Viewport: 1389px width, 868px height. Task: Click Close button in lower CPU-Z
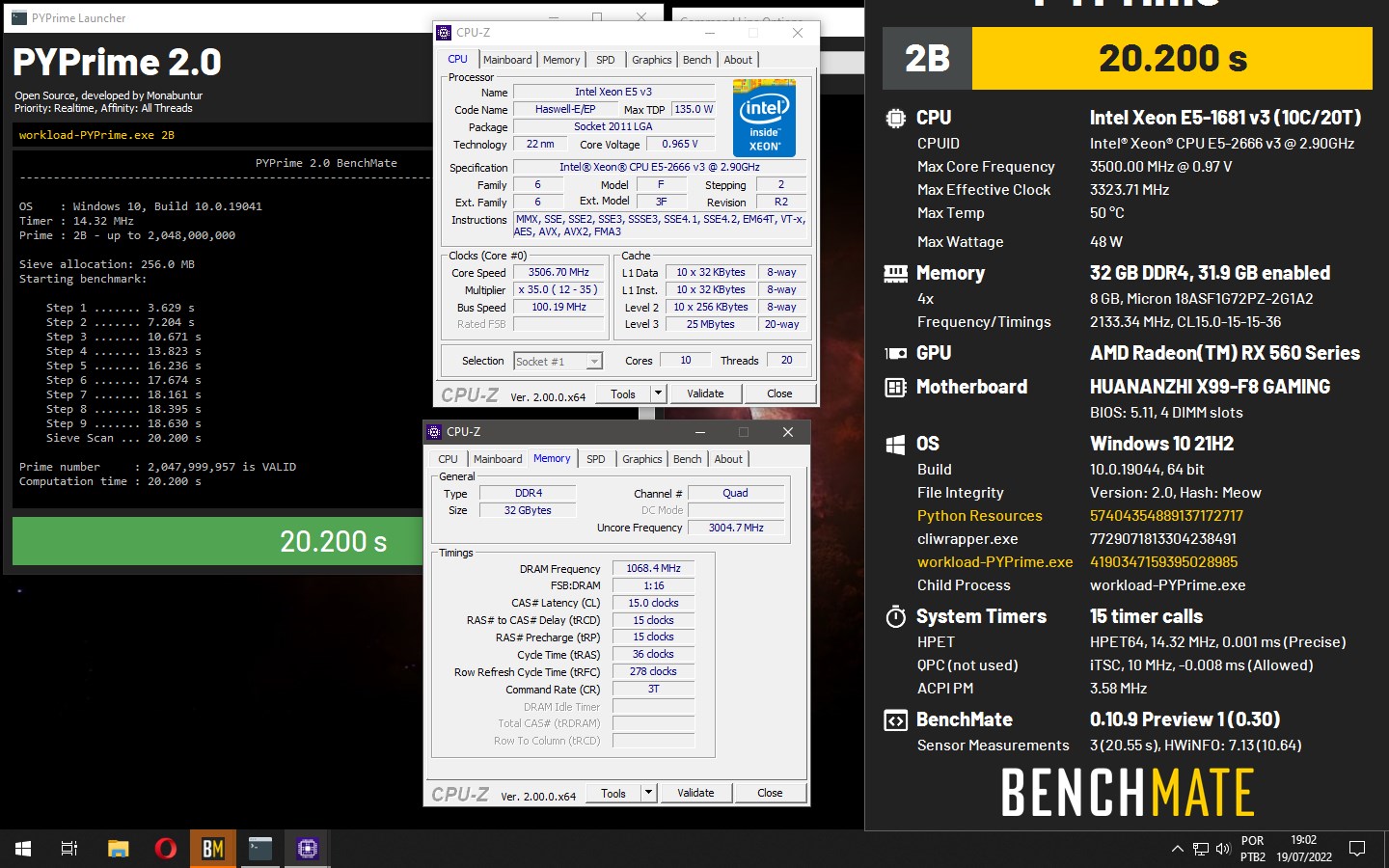(x=770, y=793)
